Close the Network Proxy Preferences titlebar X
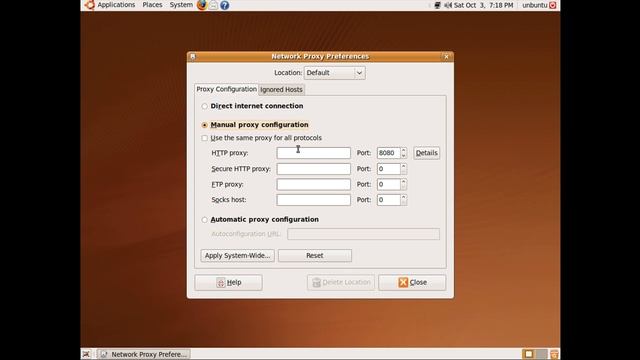This screenshot has width=640, height=360. (446, 57)
